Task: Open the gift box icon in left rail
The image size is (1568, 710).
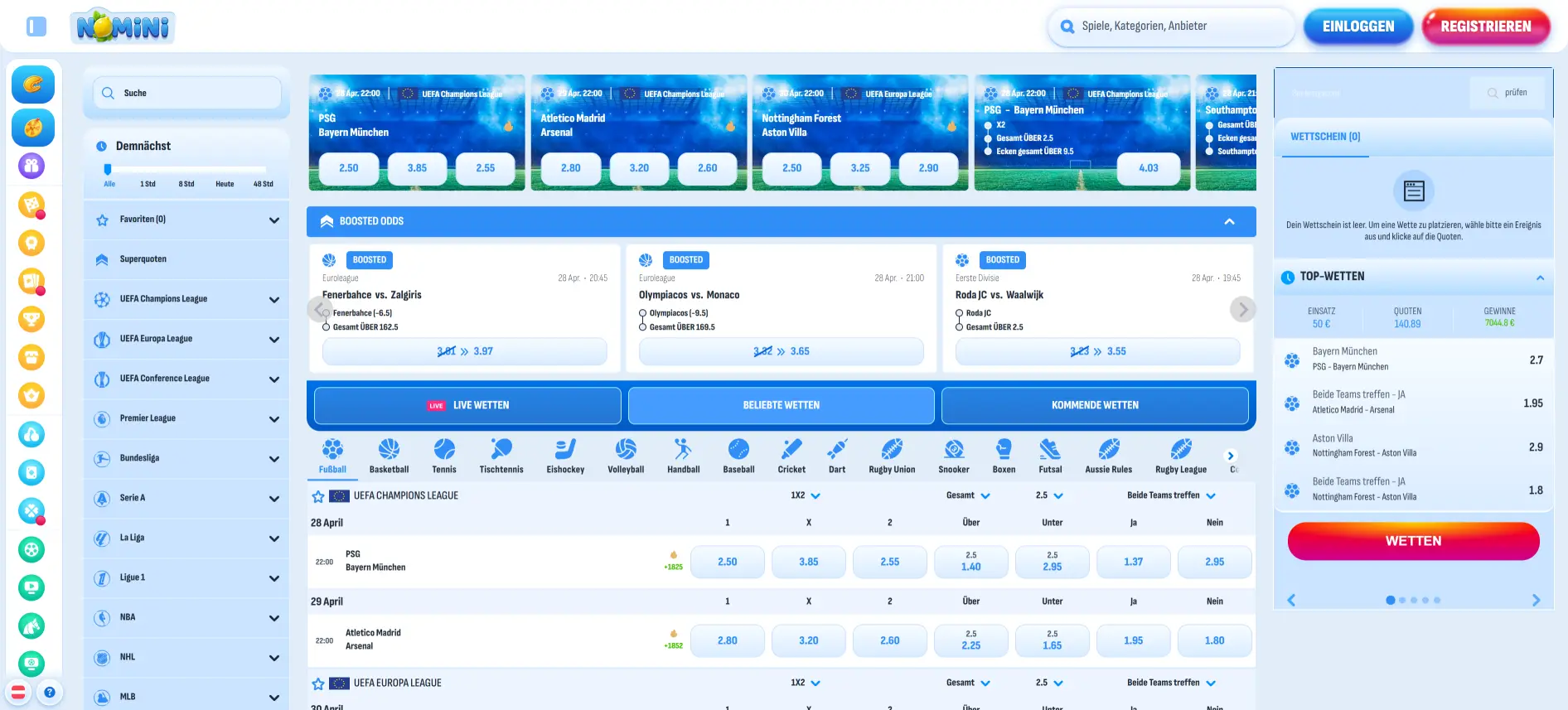Action: coord(31,166)
